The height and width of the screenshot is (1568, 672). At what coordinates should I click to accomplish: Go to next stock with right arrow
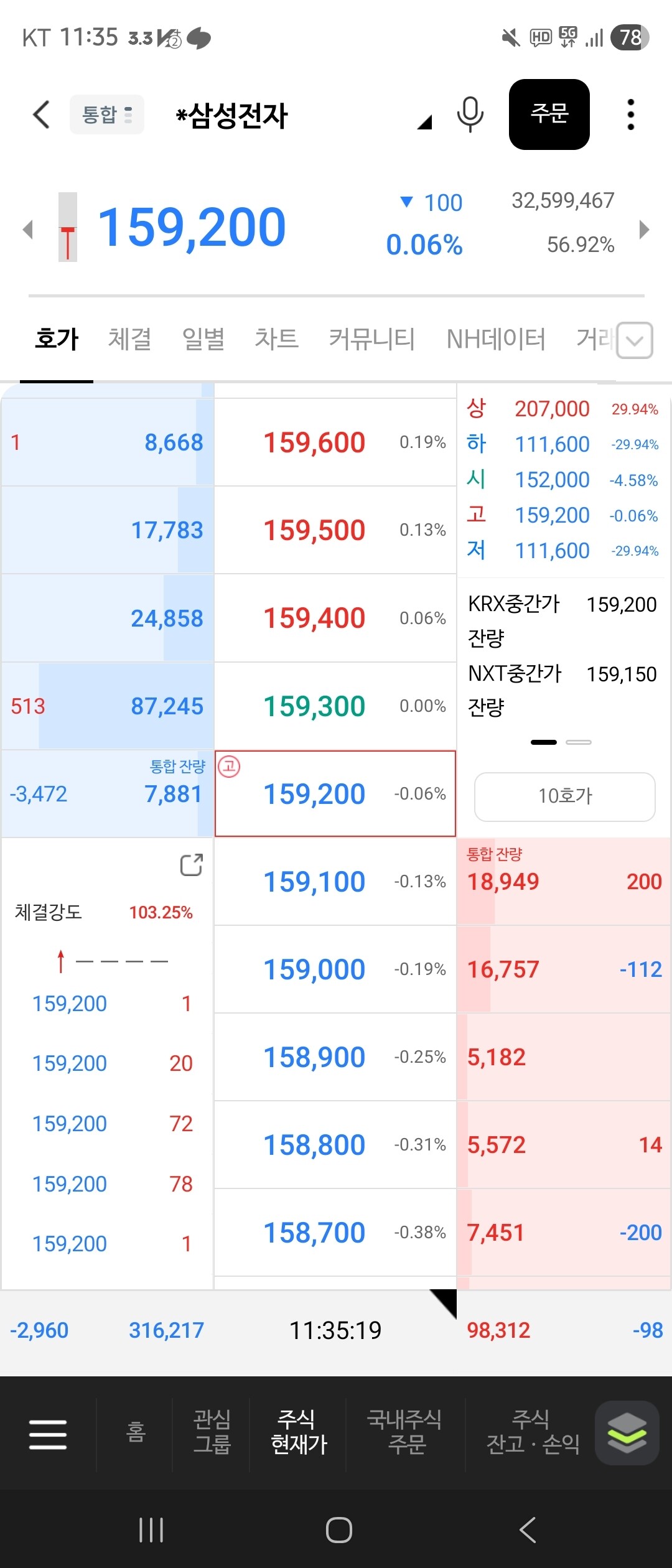(x=644, y=230)
